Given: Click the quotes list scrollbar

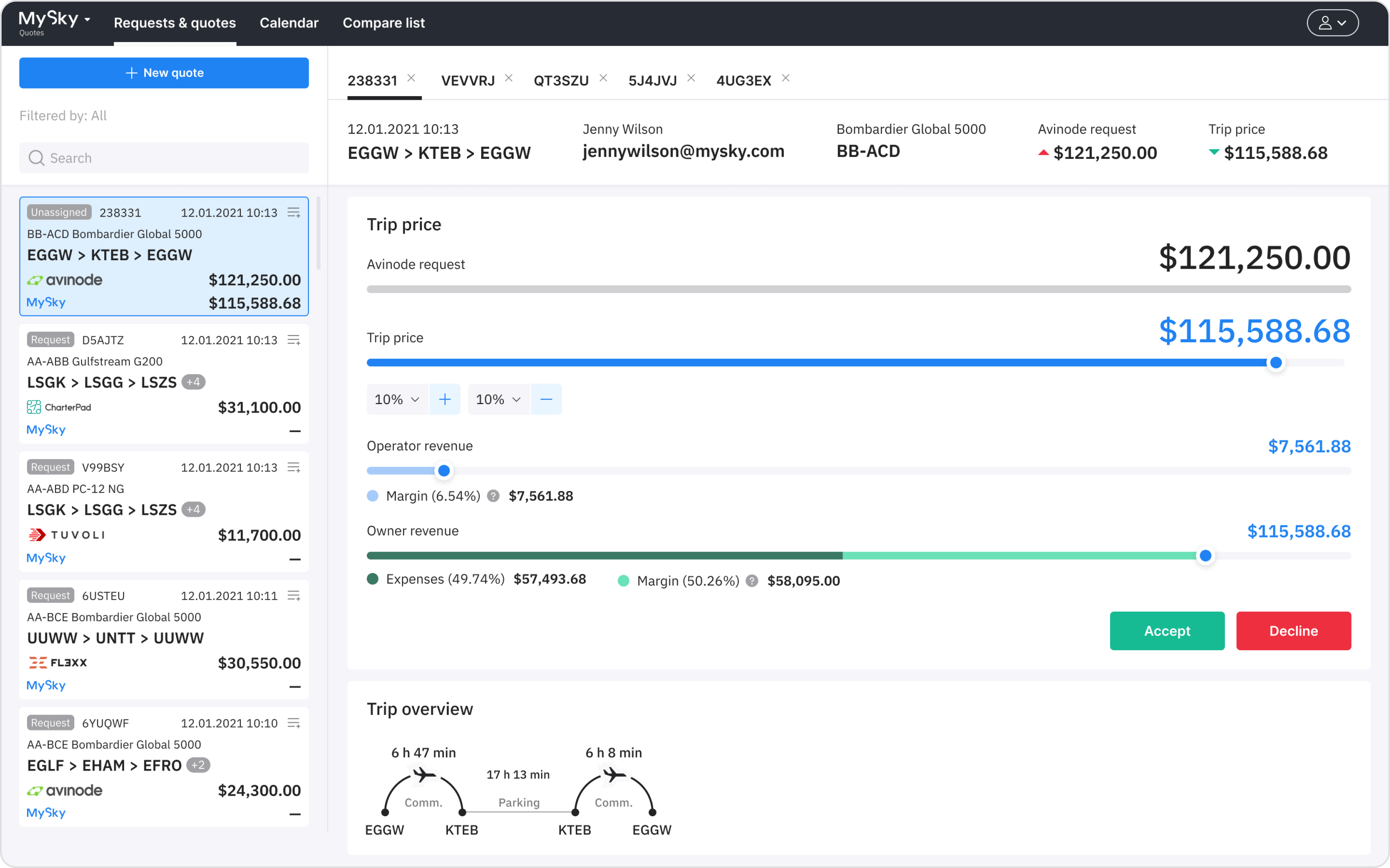Looking at the screenshot, I should click(x=318, y=234).
